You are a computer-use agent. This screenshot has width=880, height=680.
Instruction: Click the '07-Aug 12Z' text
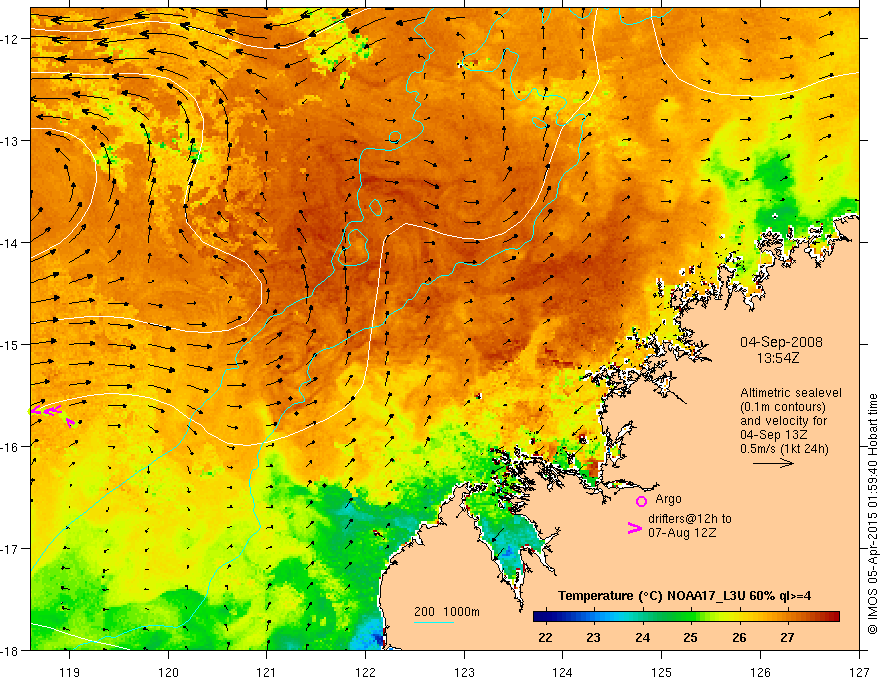[682, 533]
